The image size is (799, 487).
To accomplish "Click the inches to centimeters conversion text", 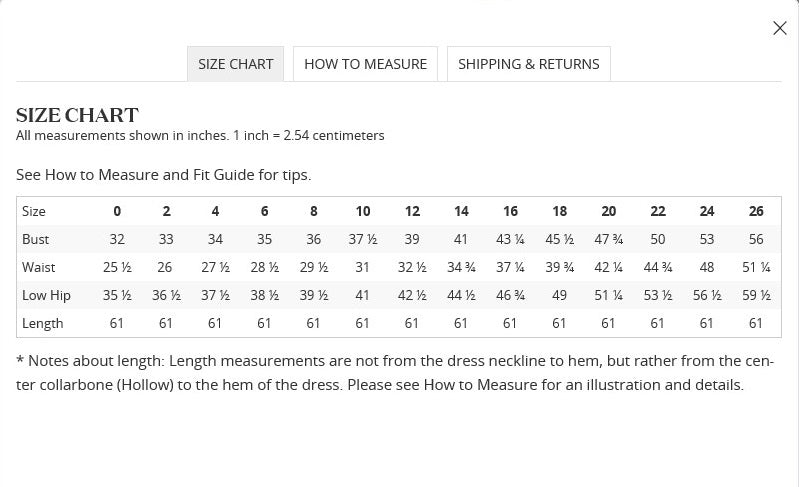I will (200, 135).
